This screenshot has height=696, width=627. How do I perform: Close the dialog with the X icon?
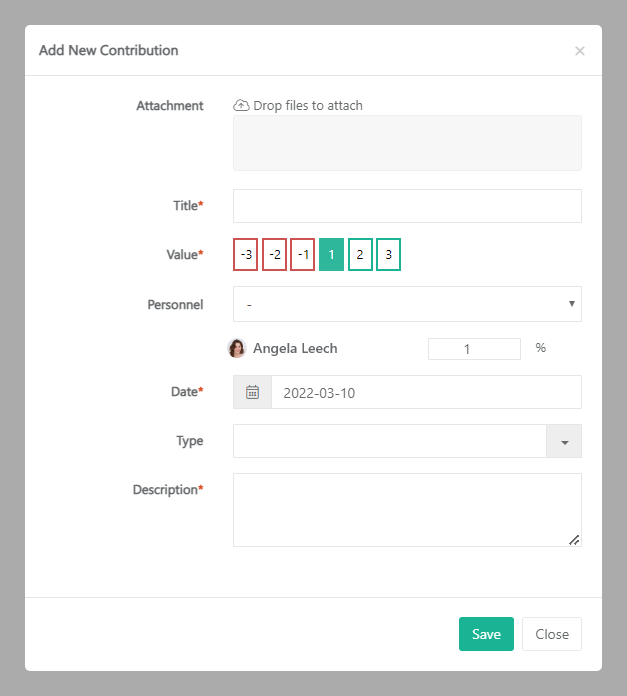pyautogui.click(x=580, y=51)
